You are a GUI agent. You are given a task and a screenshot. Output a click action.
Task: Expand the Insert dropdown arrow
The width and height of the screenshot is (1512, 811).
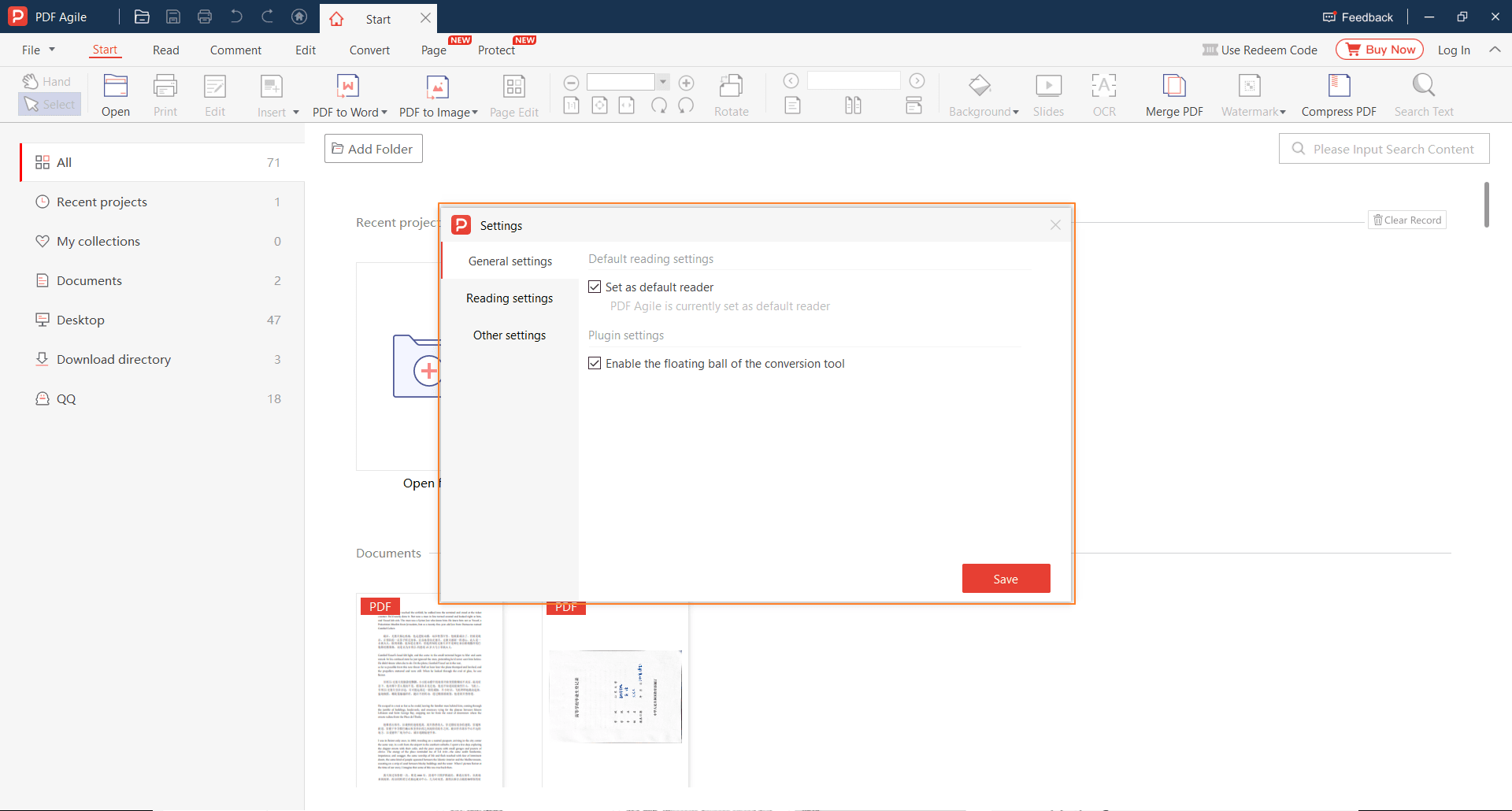pyautogui.click(x=296, y=113)
